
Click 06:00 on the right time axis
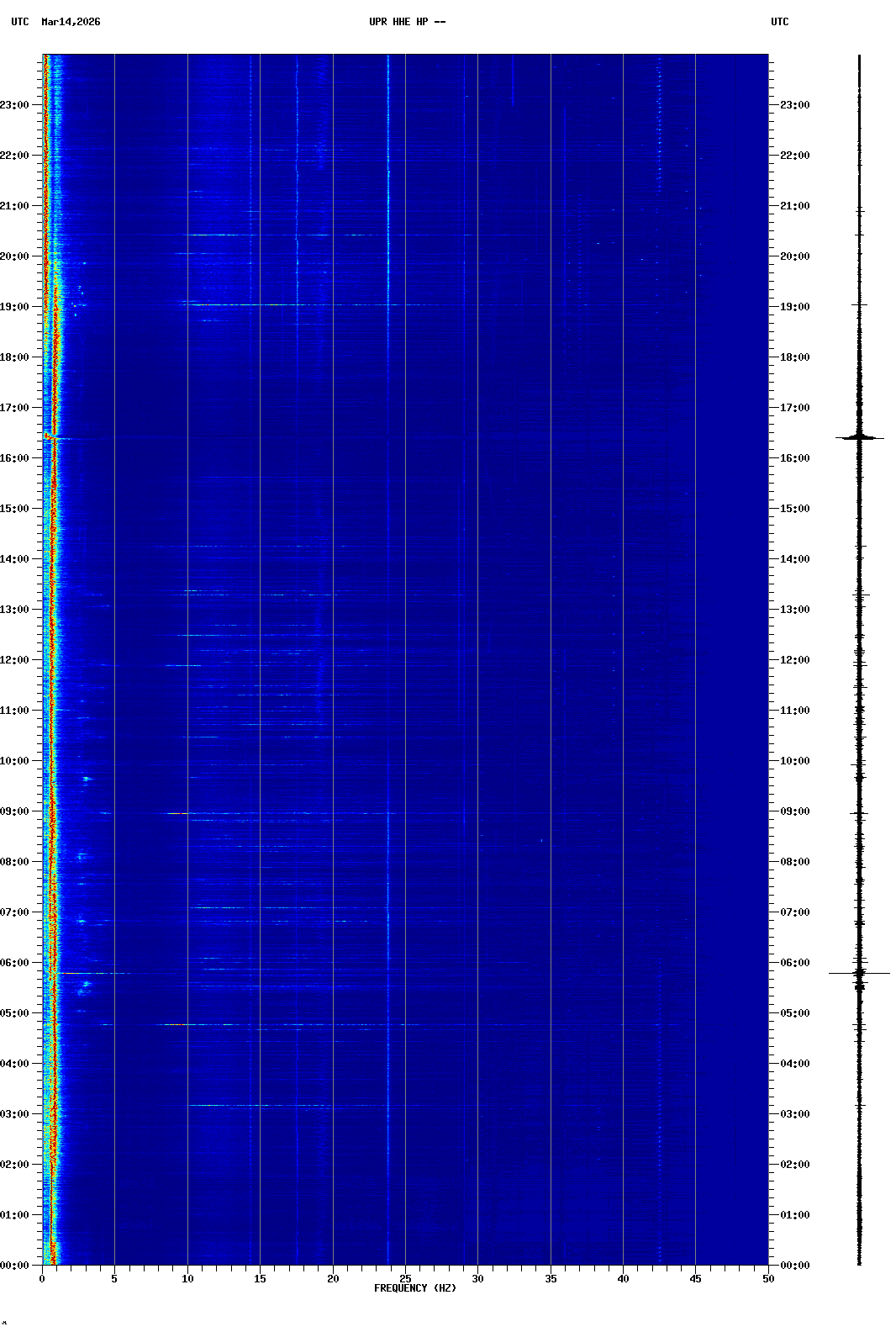click(x=794, y=963)
